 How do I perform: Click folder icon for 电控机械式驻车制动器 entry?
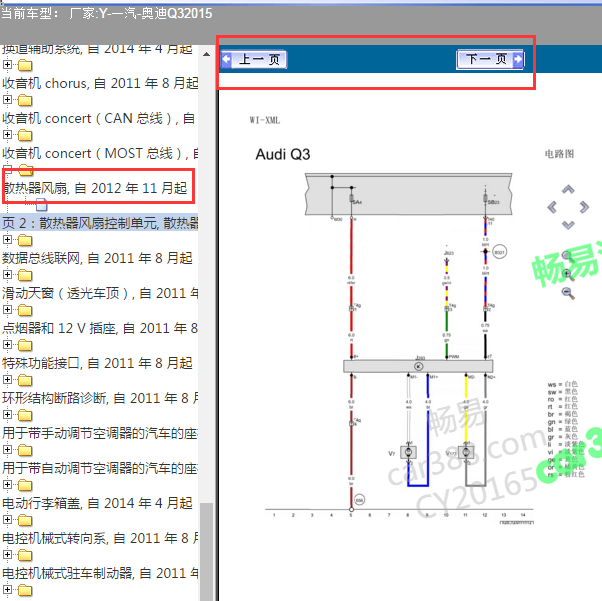[x=25, y=555]
